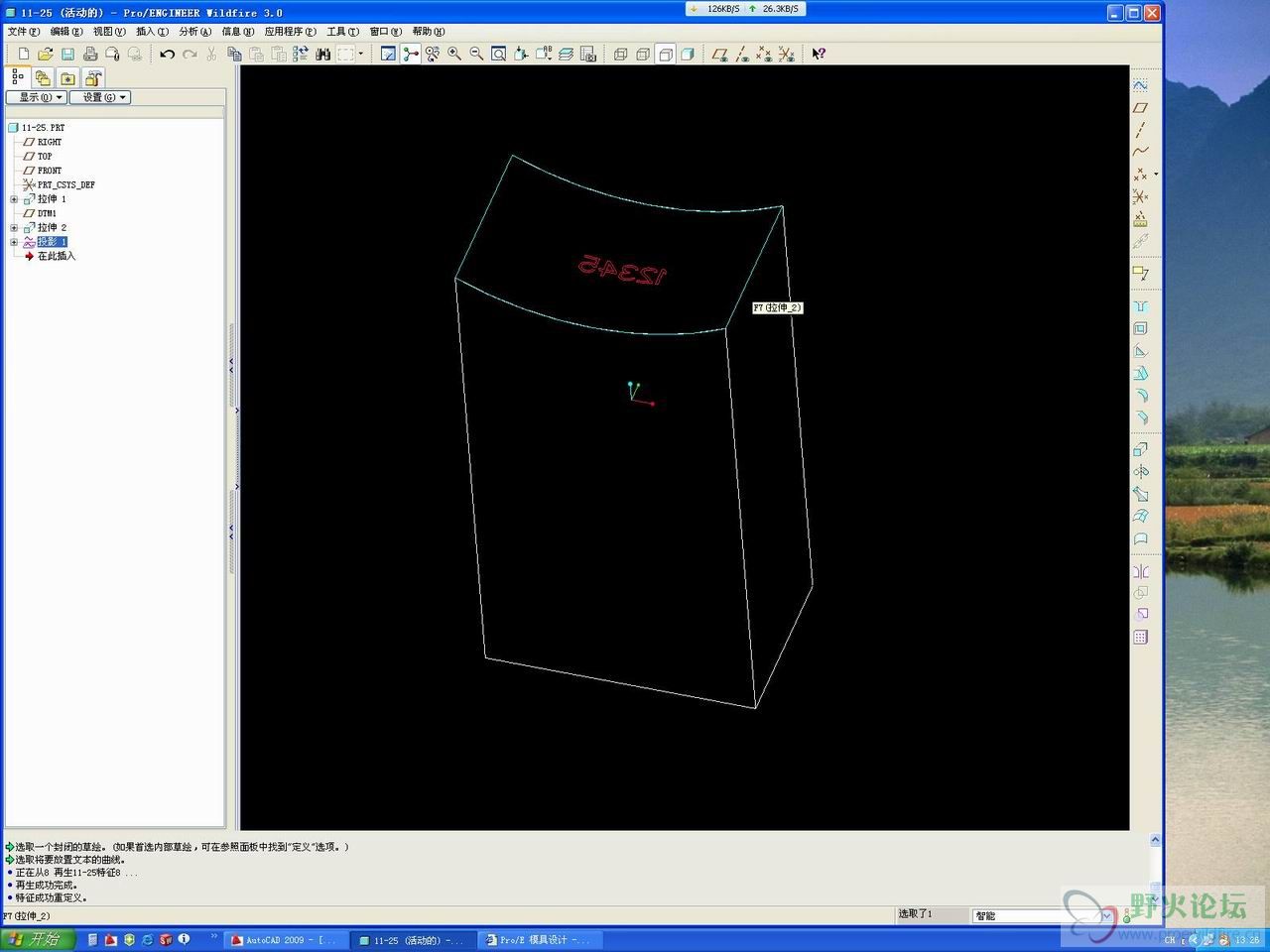Open the 显示 dropdown in model tree
Image resolution: width=1270 pixels, height=952 pixels.
(37, 97)
